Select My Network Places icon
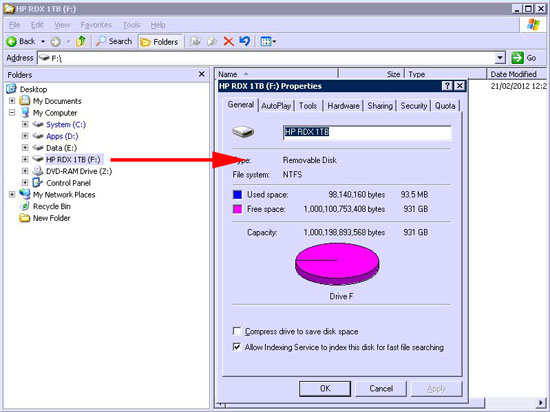The image size is (550, 412). [25, 194]
